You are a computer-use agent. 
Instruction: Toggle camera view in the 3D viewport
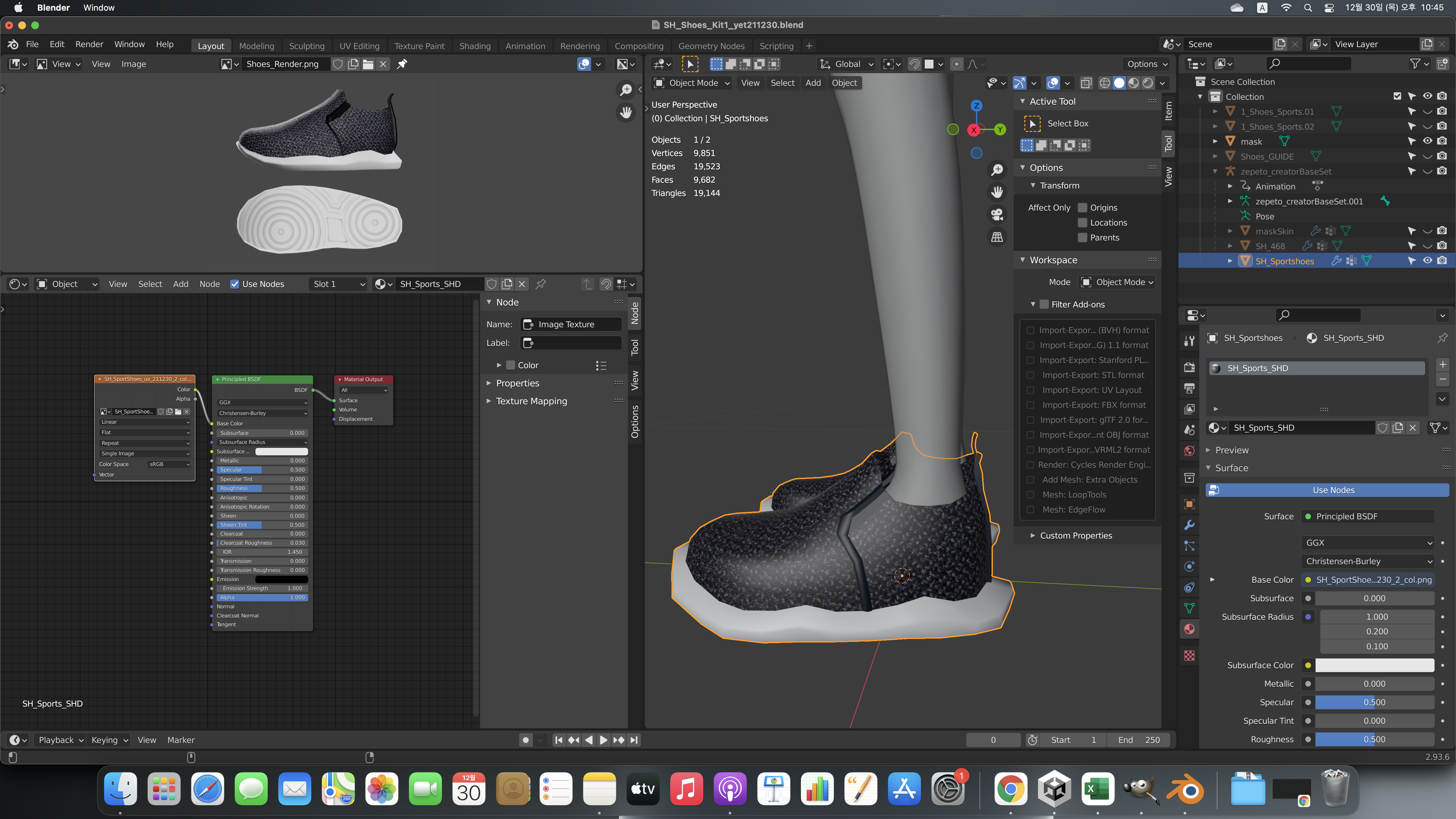click(997, 215)
